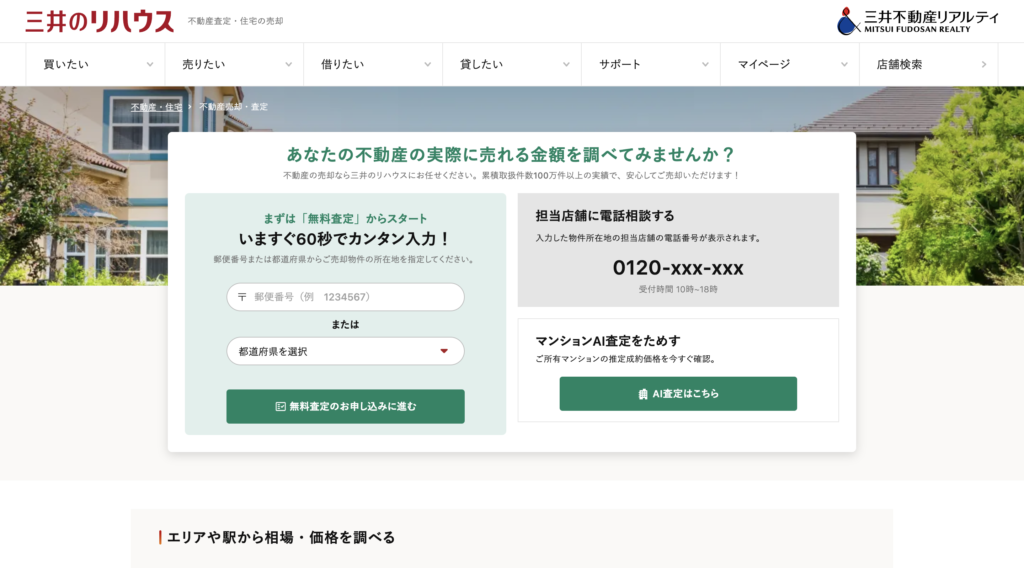Click the 不動産査定・住宅の売却 tagline
1024x568 pixels.
[x=236, y=21]
